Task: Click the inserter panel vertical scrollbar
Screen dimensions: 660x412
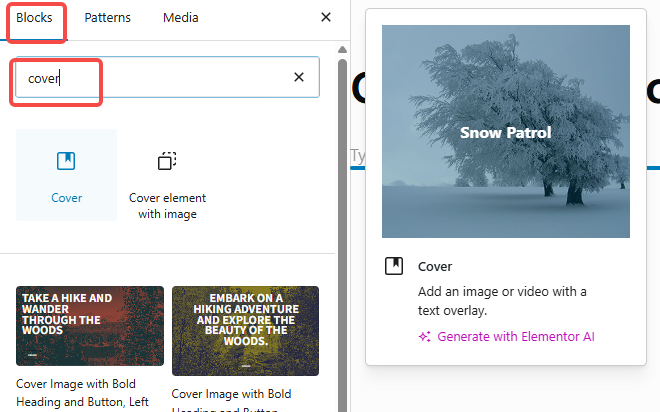Action: point(343,230)
